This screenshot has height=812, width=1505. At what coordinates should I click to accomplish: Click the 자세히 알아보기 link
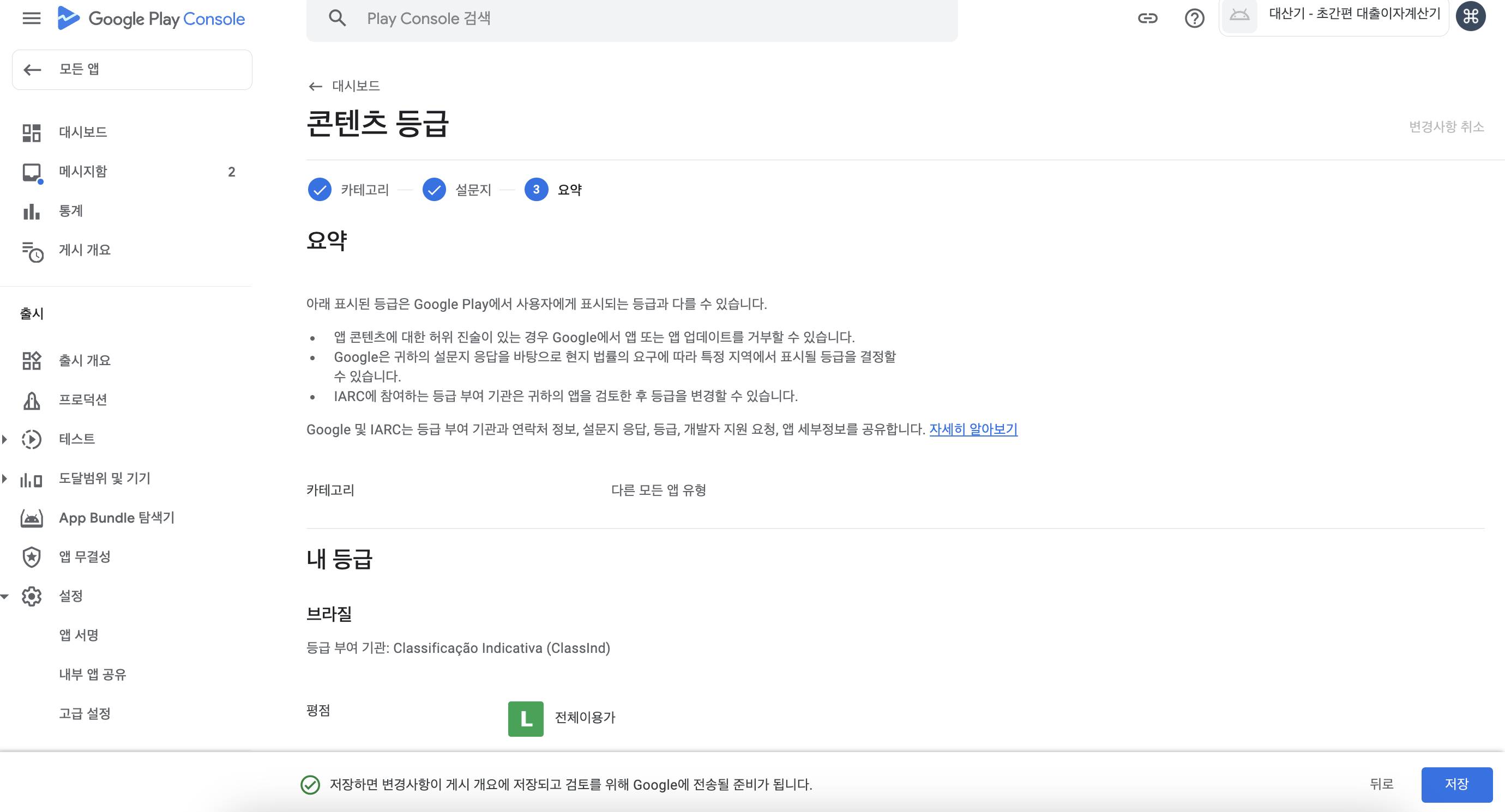pos(973,429)
